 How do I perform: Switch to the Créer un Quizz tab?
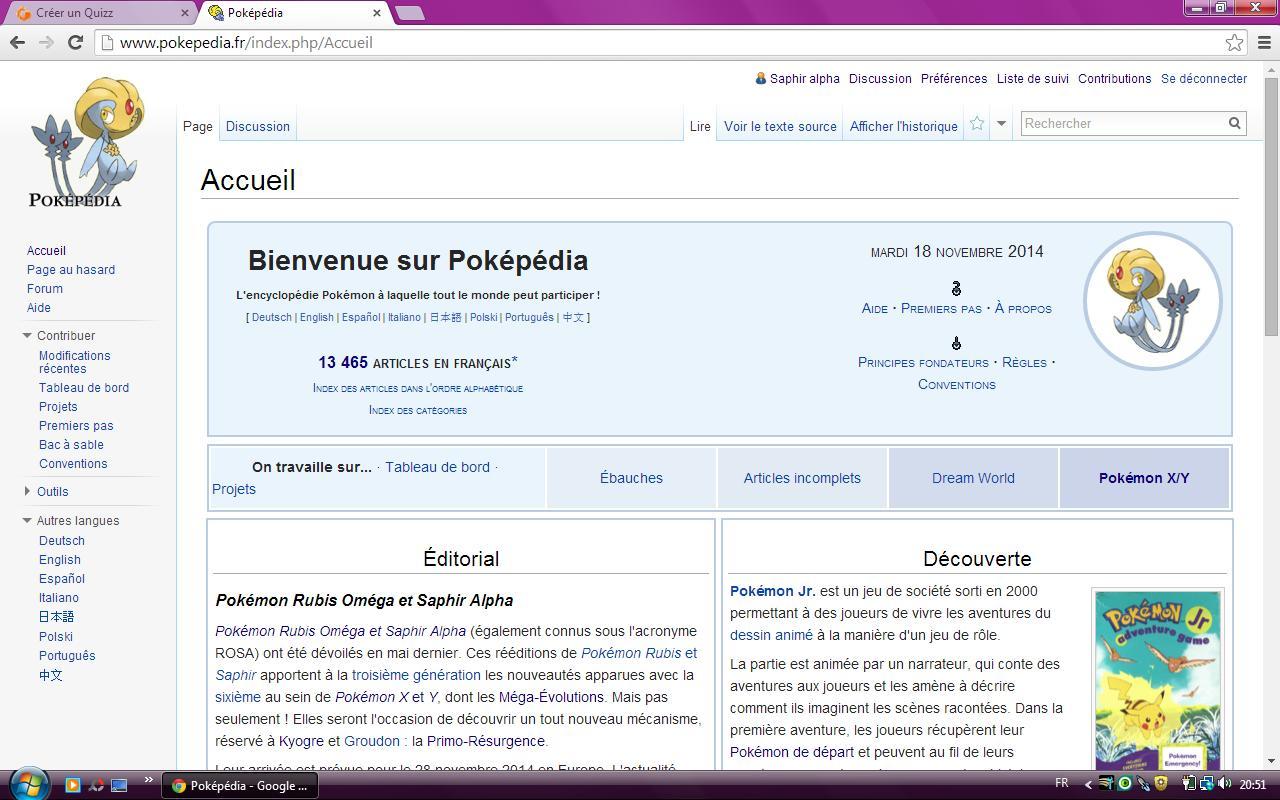100,13
